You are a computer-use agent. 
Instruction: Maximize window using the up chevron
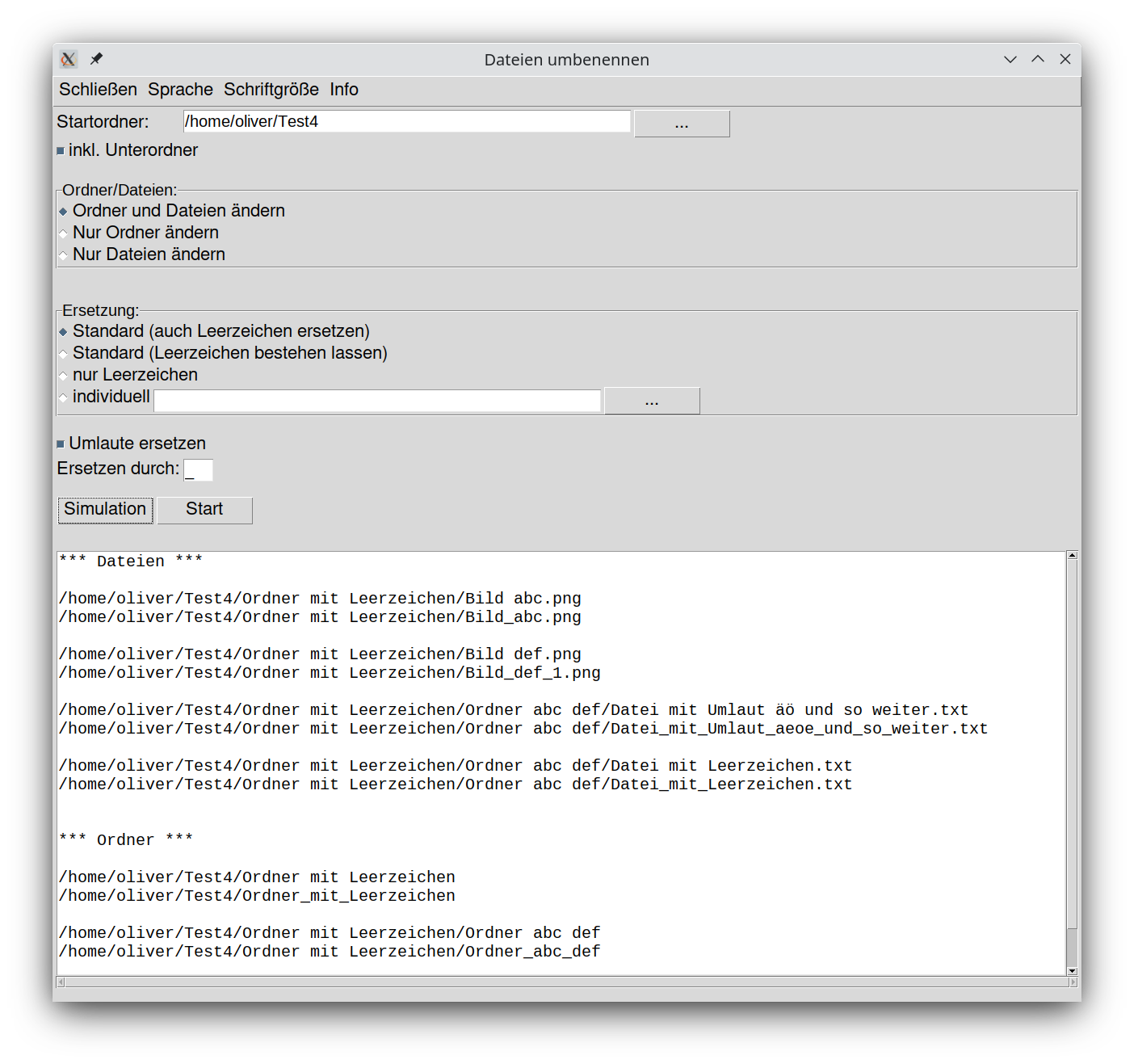click(1038, 59)
